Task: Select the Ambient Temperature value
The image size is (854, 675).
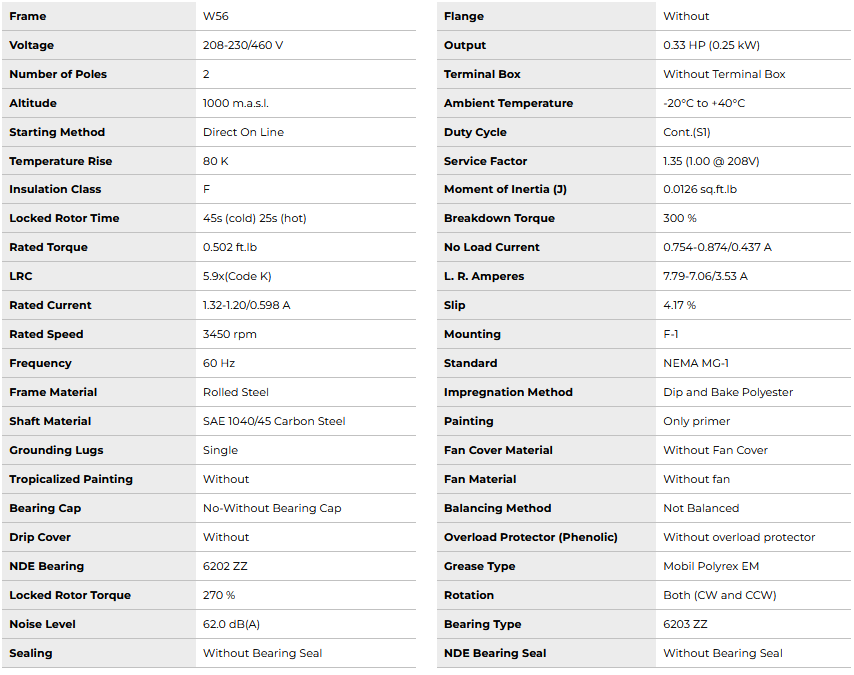Action: [704, 103]
